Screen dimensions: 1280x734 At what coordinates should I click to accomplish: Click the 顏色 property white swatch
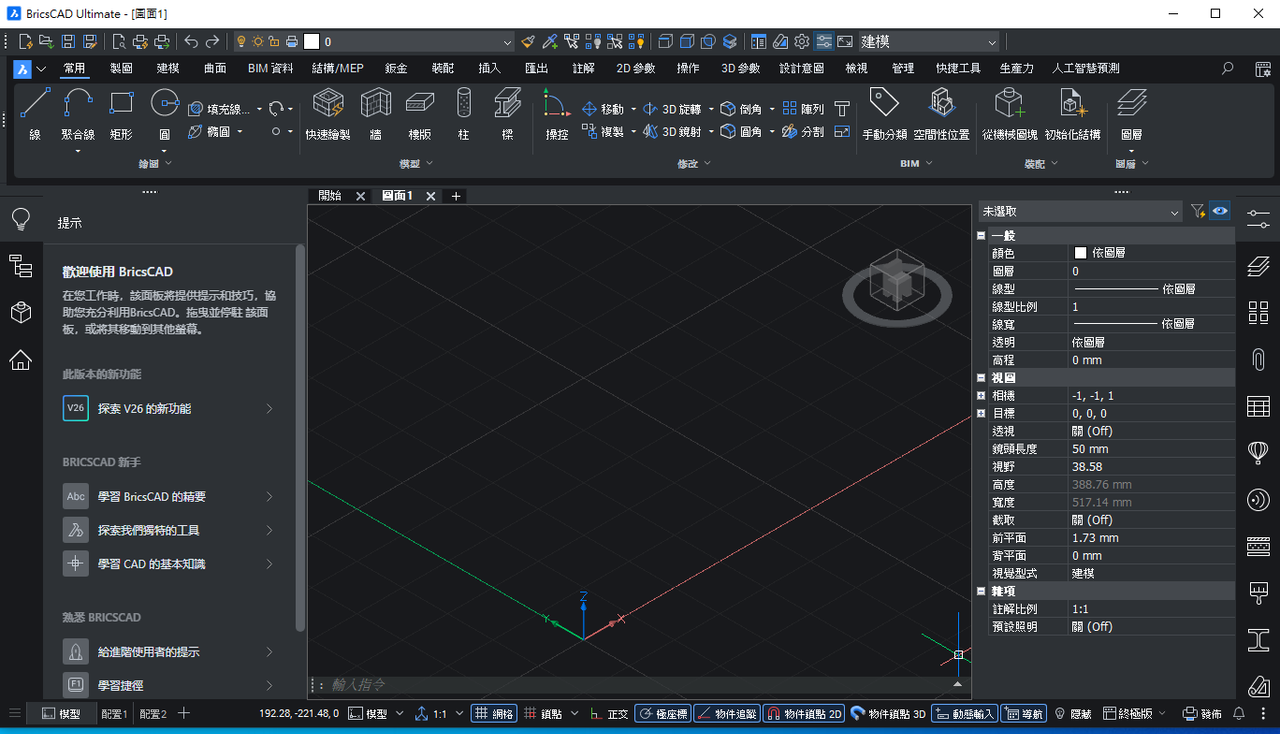tap(1080, 253)
